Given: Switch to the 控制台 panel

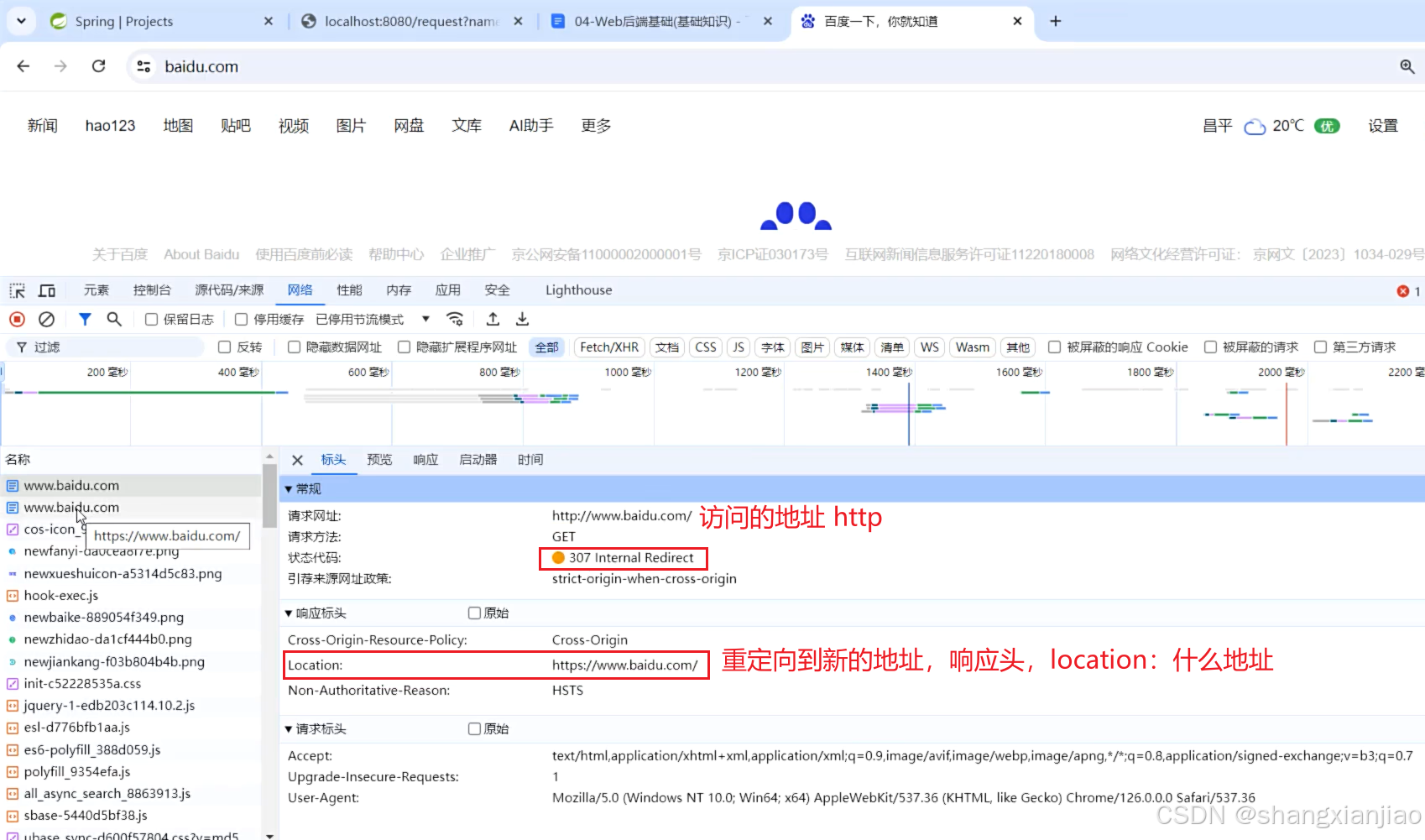Looking at the screenshot, I should coord(152,290).
